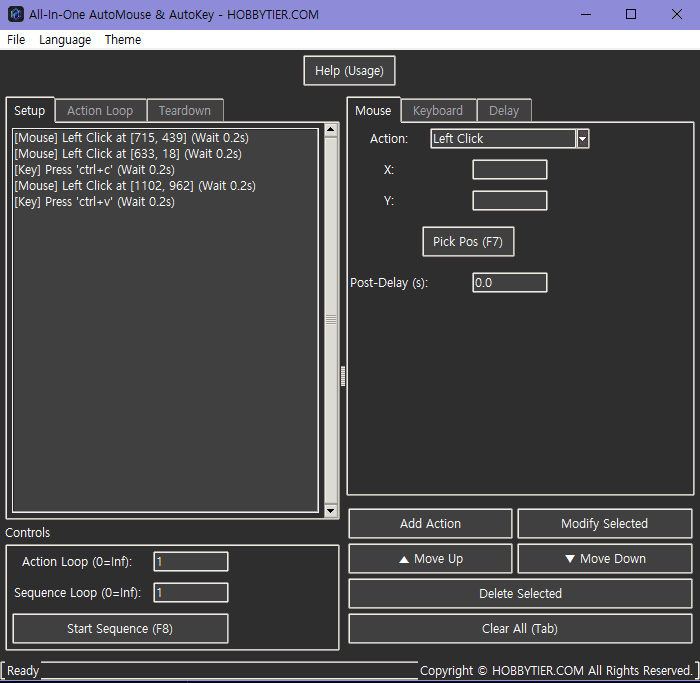Viewport: 700px width, 683px height.
Task: Minimize the AutoMouse window
Action: [x=586, y=14]
